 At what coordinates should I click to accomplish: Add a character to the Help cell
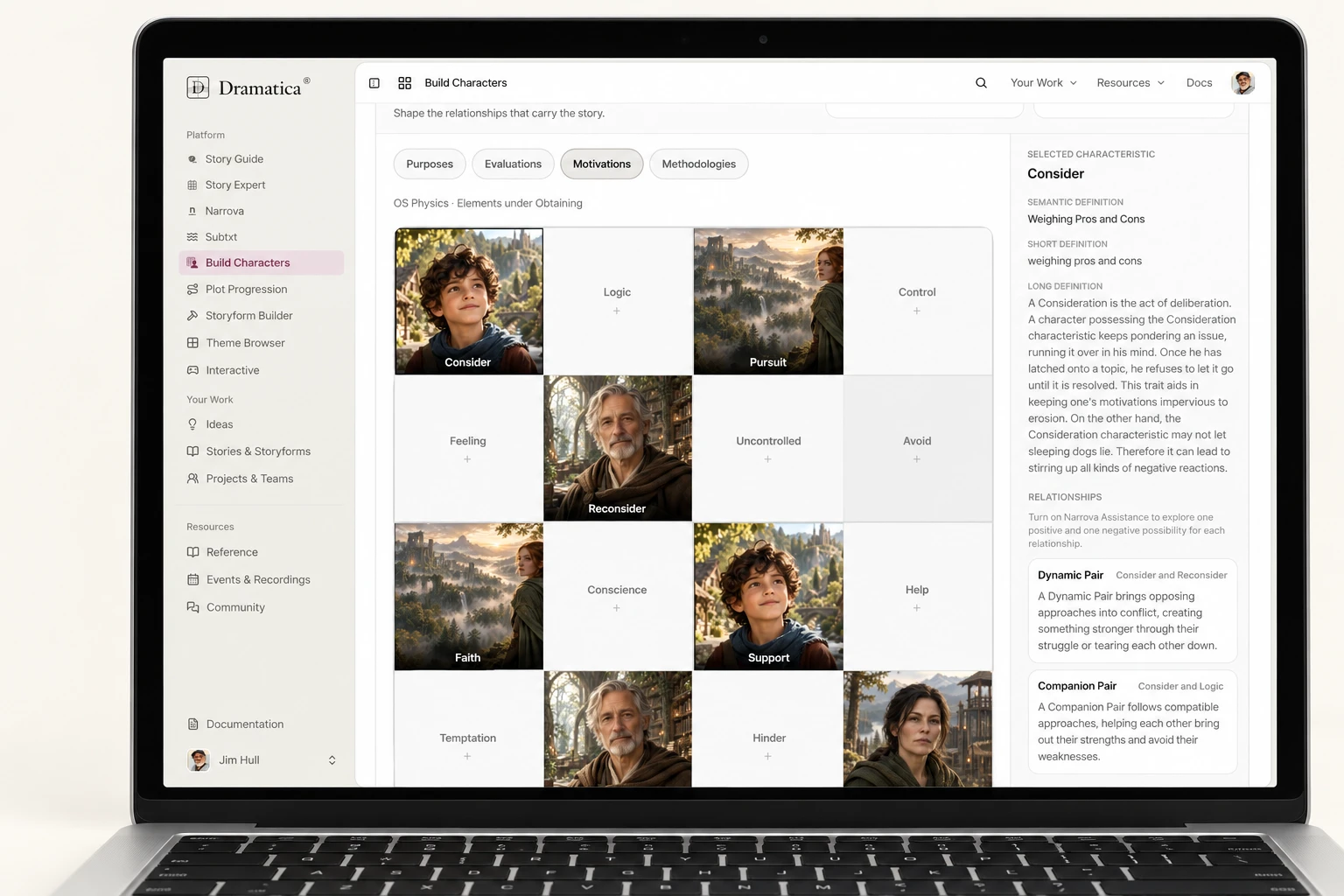917,608
